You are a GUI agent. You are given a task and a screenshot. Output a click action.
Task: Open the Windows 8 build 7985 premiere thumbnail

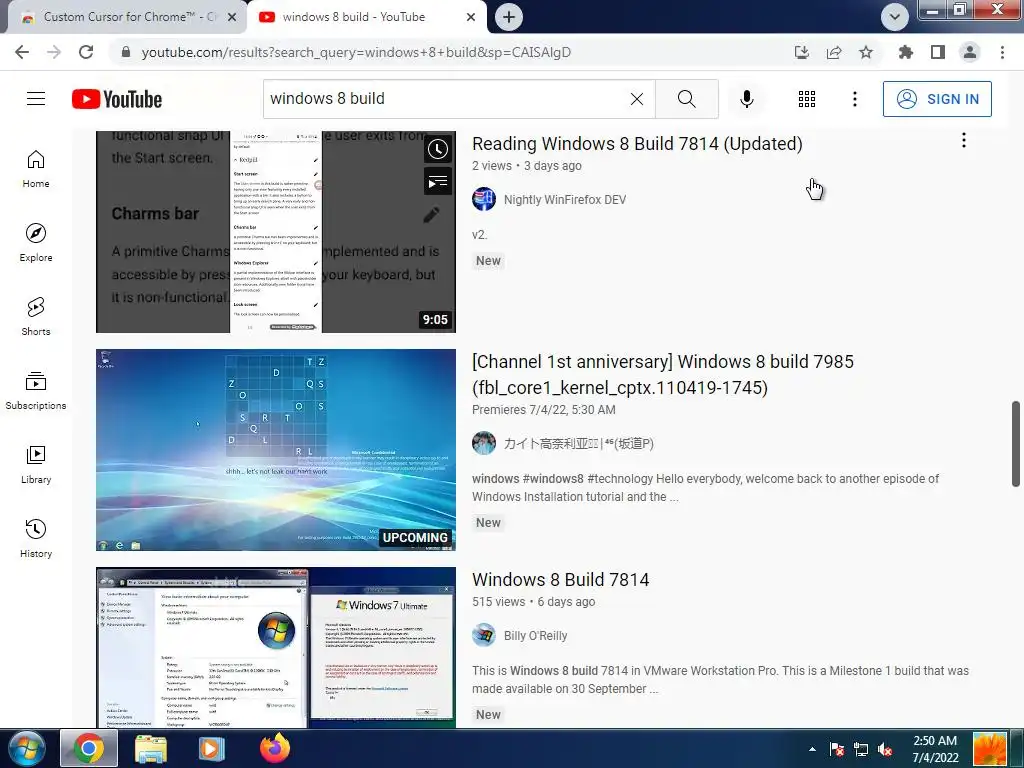[x=276, y=450]
